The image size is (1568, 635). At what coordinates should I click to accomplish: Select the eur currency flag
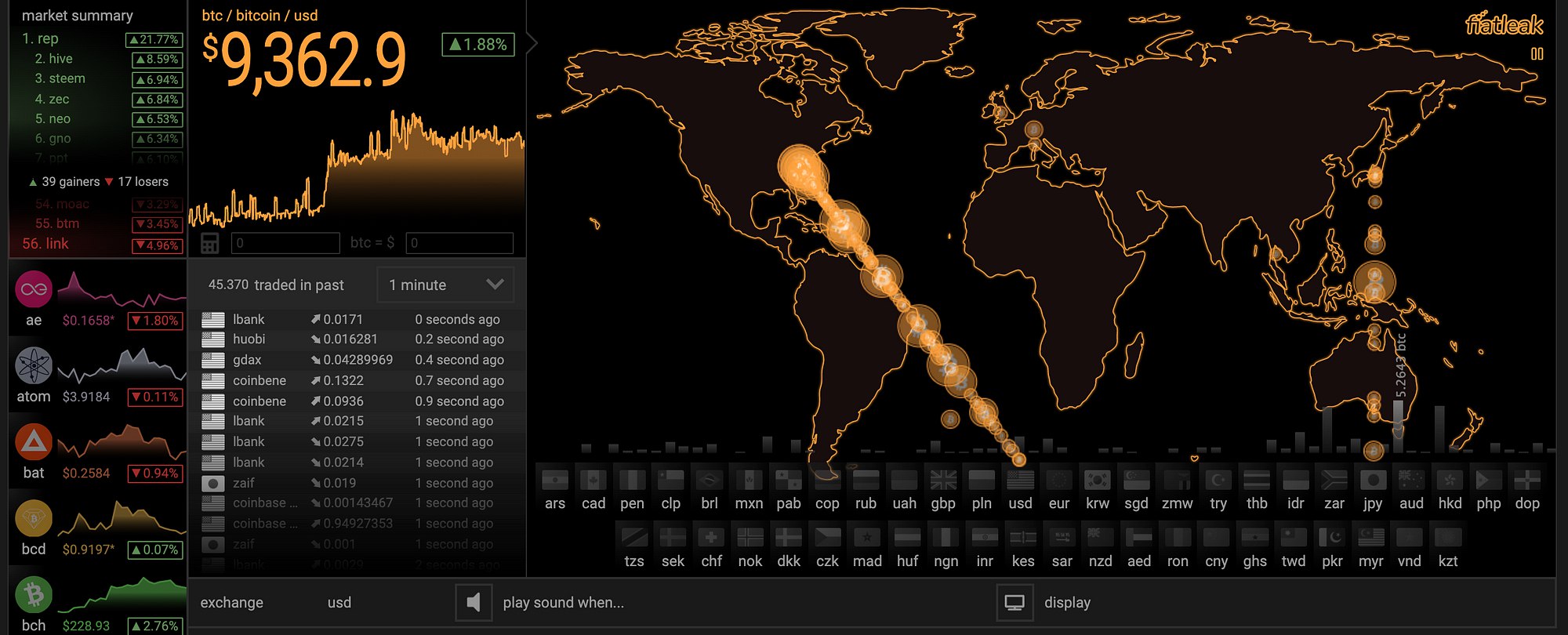click(1059, 480)
